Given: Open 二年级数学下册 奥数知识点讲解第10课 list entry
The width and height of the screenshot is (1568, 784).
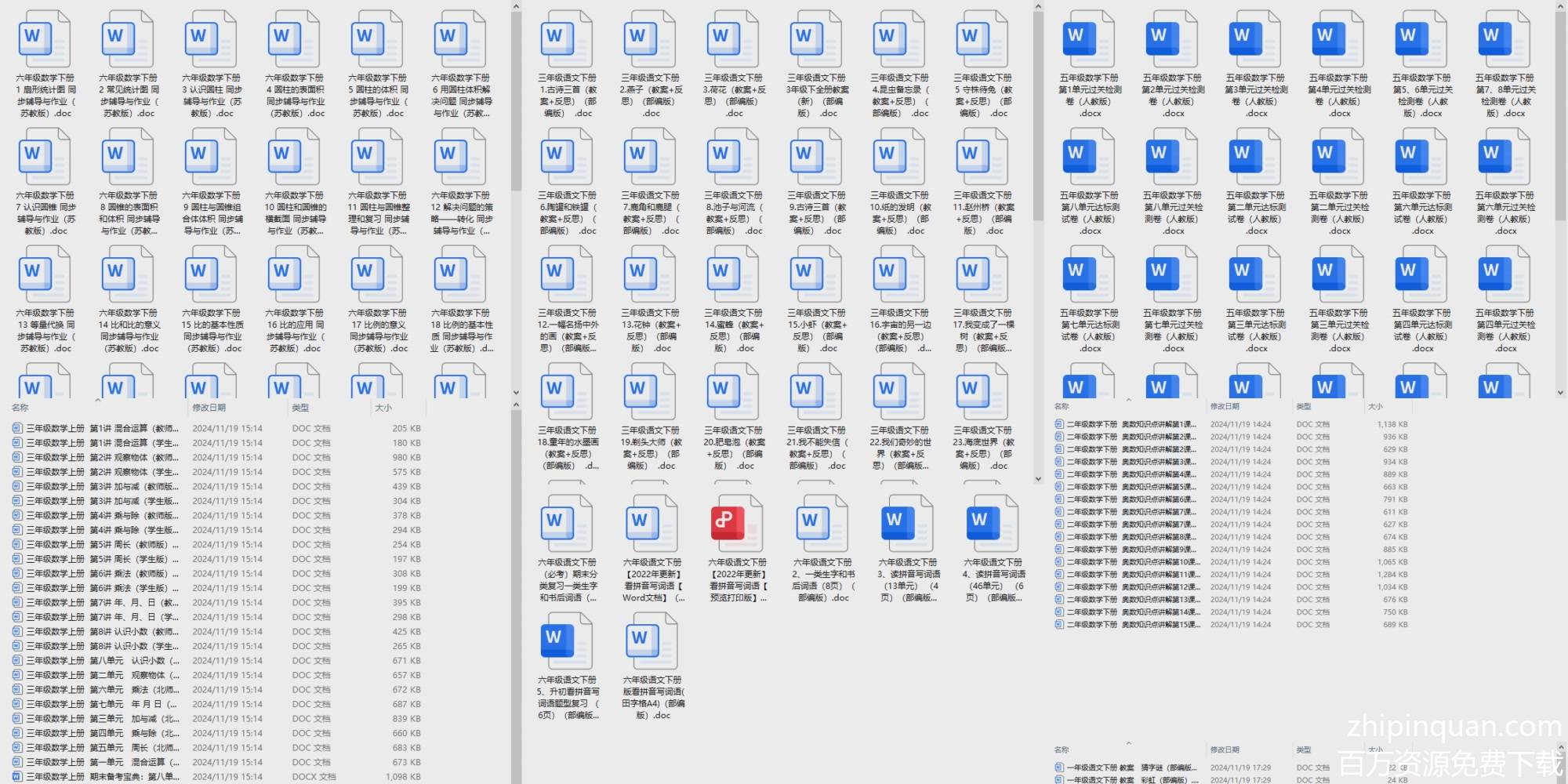Looking at the screenshot, I should click(x=1129, y=562).
